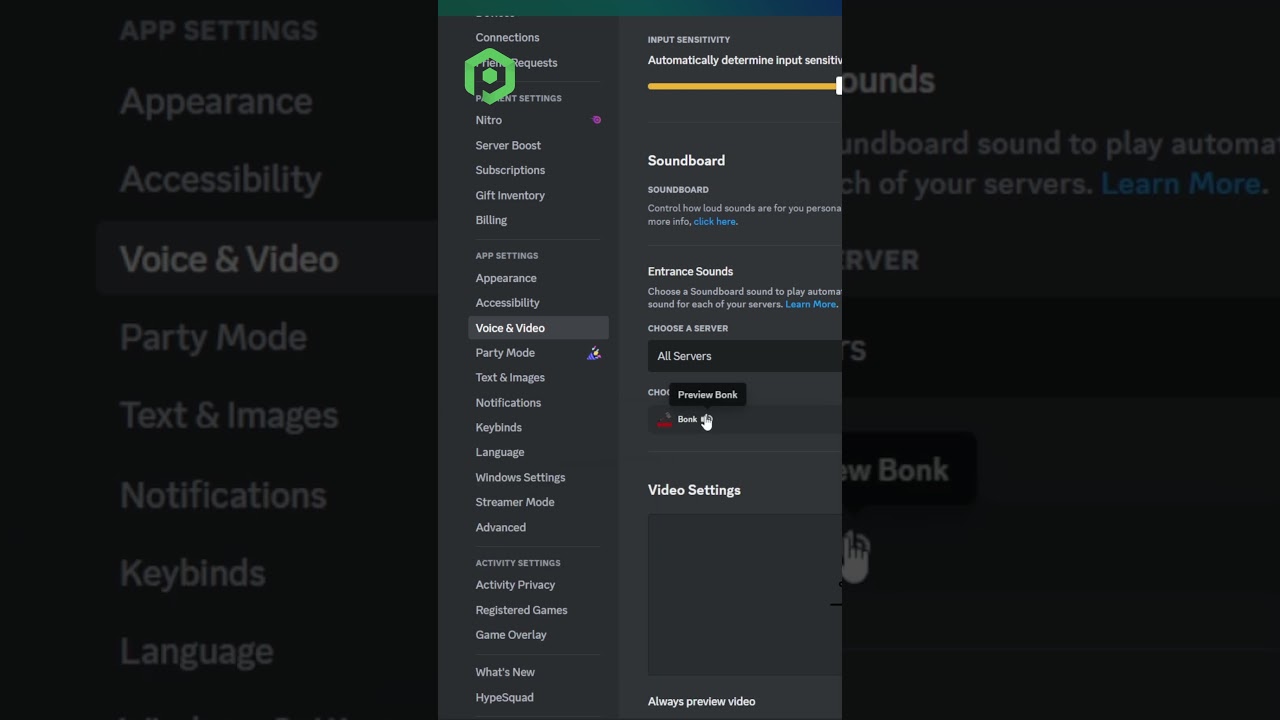The image size is (1280, 720).
Task: Preview the Bonk sound speaker icon
Action: click(705, 419)
